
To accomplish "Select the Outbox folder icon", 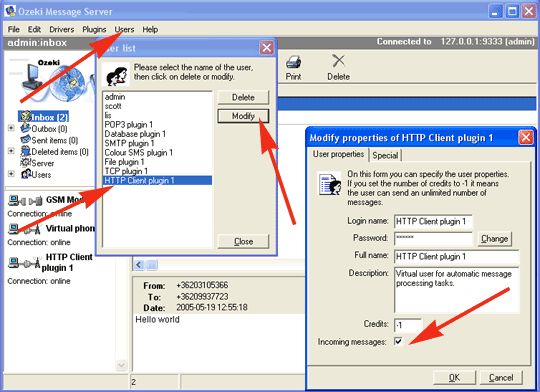I will [x=25, y=128].
